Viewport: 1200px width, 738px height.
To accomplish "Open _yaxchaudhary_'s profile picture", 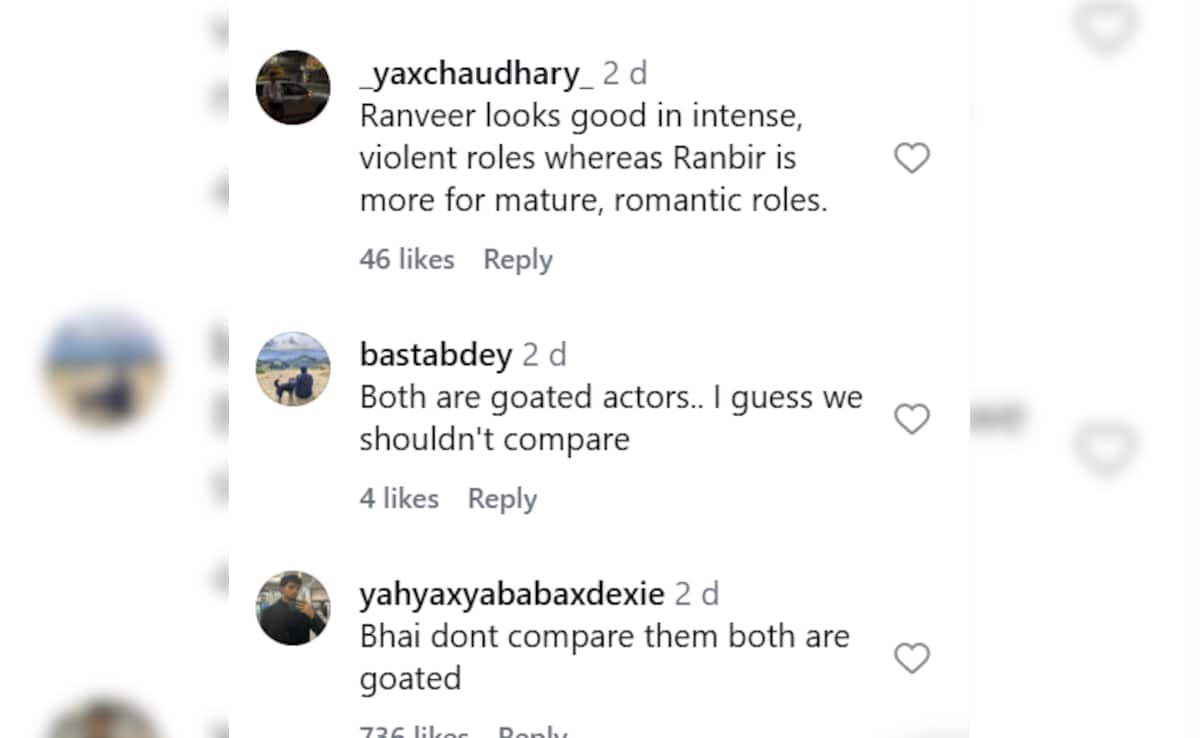I will 293,87.
